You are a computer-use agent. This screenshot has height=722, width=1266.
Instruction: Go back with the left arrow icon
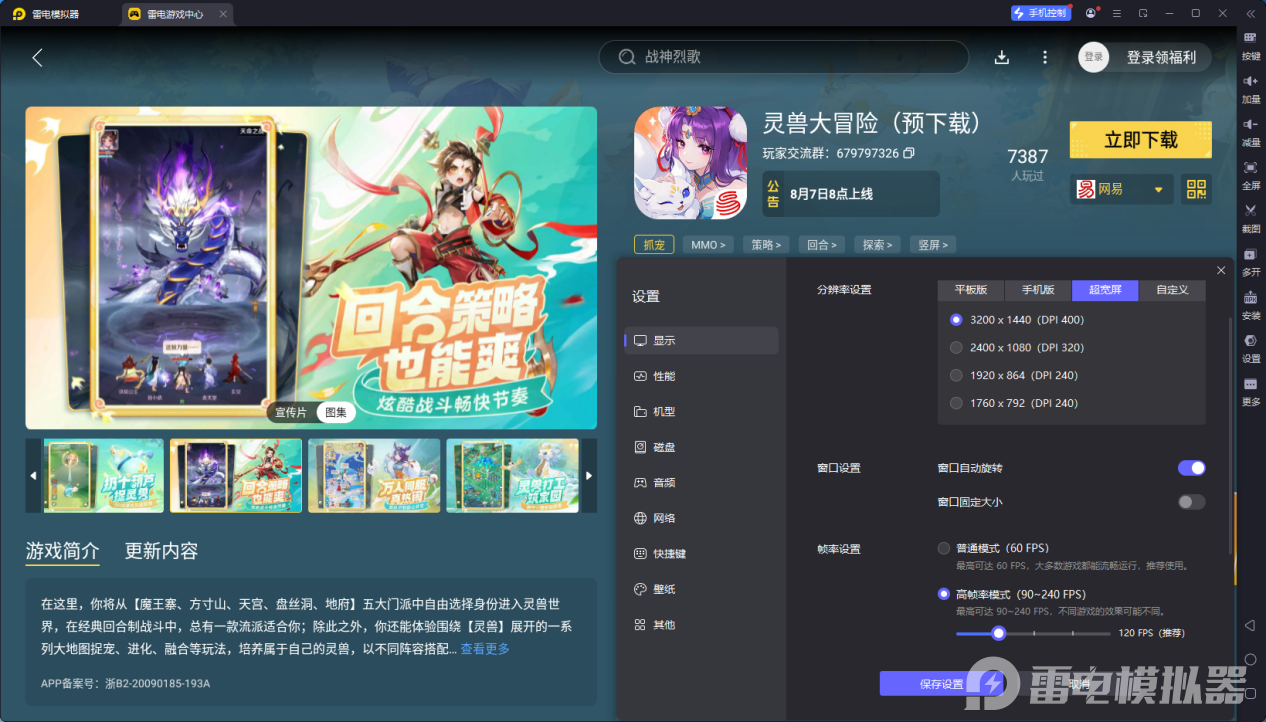coord(37,57)
